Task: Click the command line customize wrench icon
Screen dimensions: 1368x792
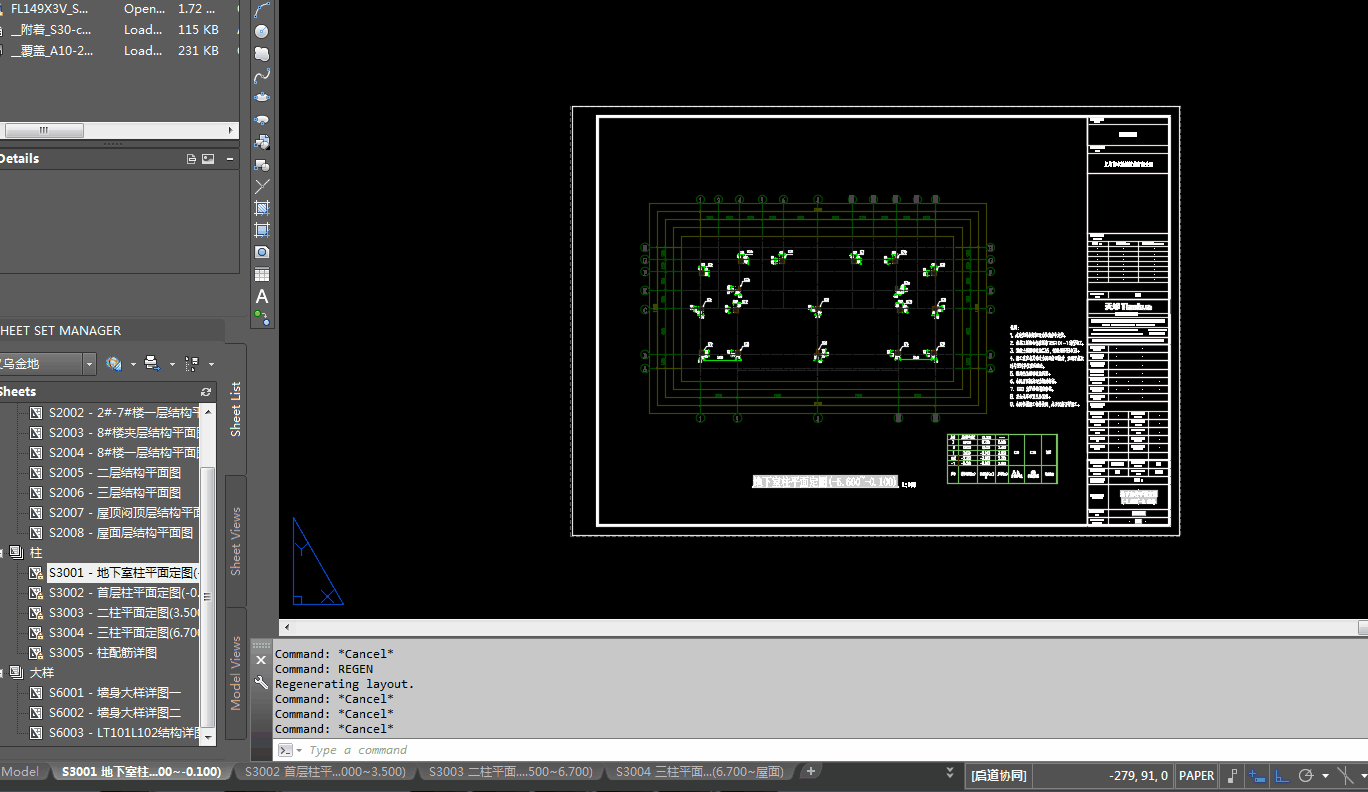Action: (261, 683)
